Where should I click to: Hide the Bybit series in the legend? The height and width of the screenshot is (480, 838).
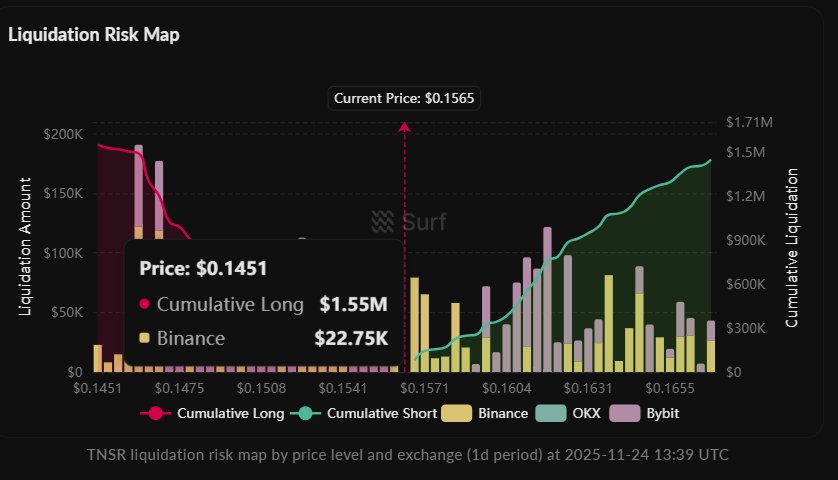(x=661, y=412)
